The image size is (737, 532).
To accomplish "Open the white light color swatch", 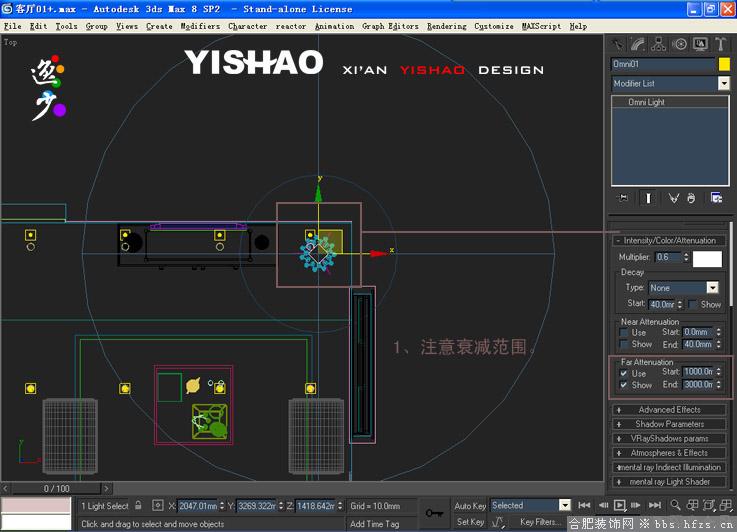I will tap(707, 259).
